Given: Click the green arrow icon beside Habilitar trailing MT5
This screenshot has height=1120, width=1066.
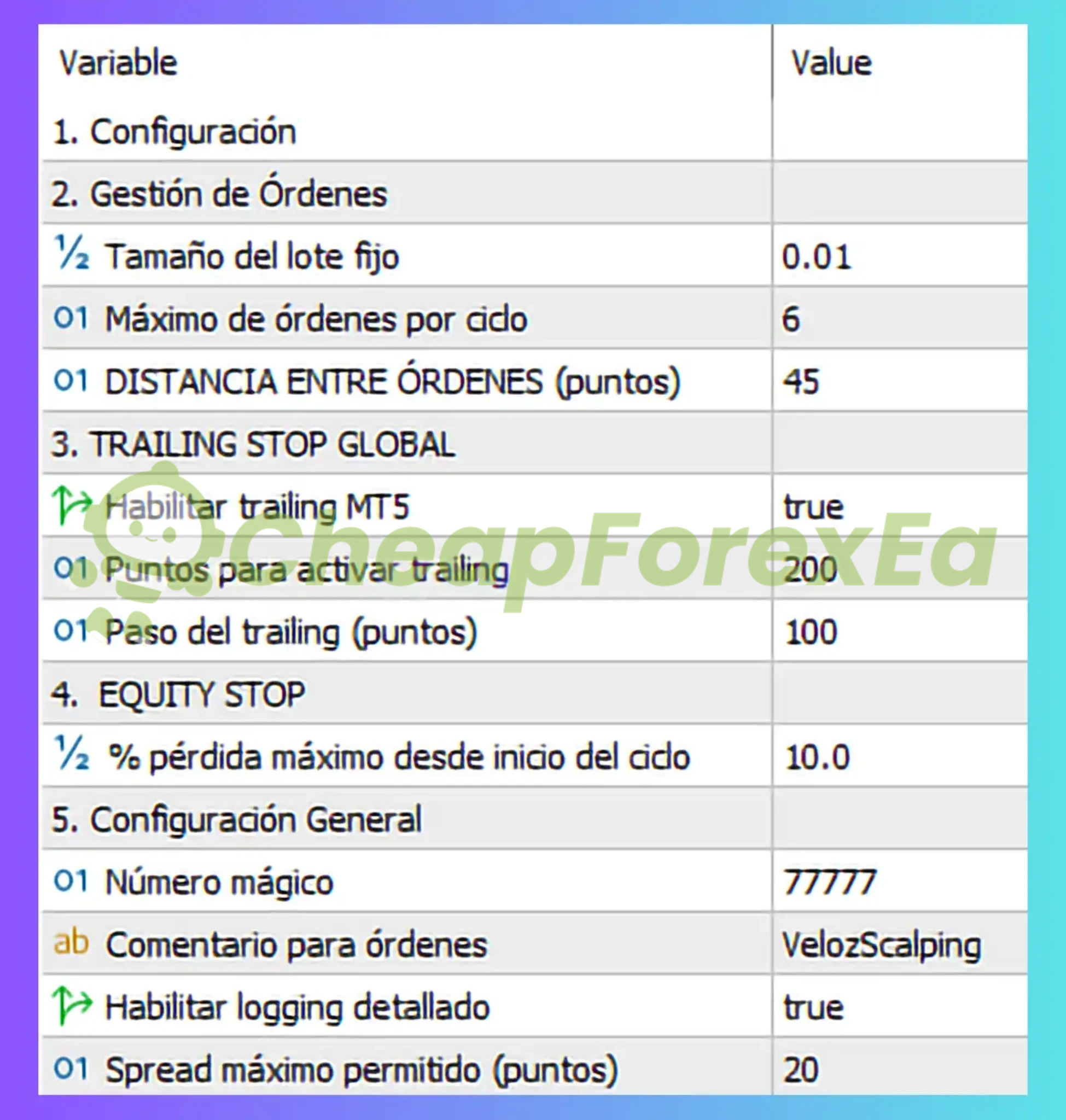Looking at the screenshot, I should click(72, 505).
